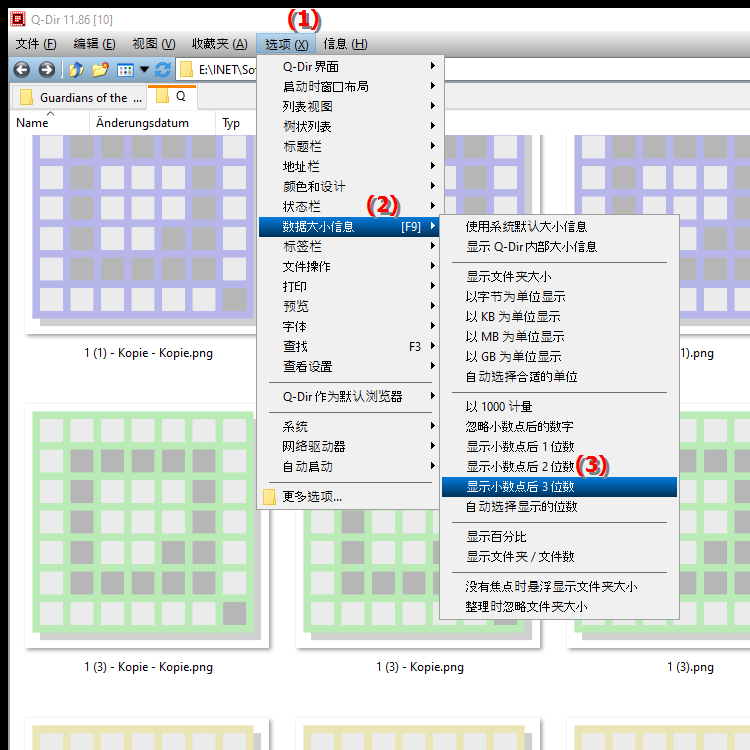750x750 pixels.
Task: Click the Q-Dir app icon in title bar
Action: [18, 20]
